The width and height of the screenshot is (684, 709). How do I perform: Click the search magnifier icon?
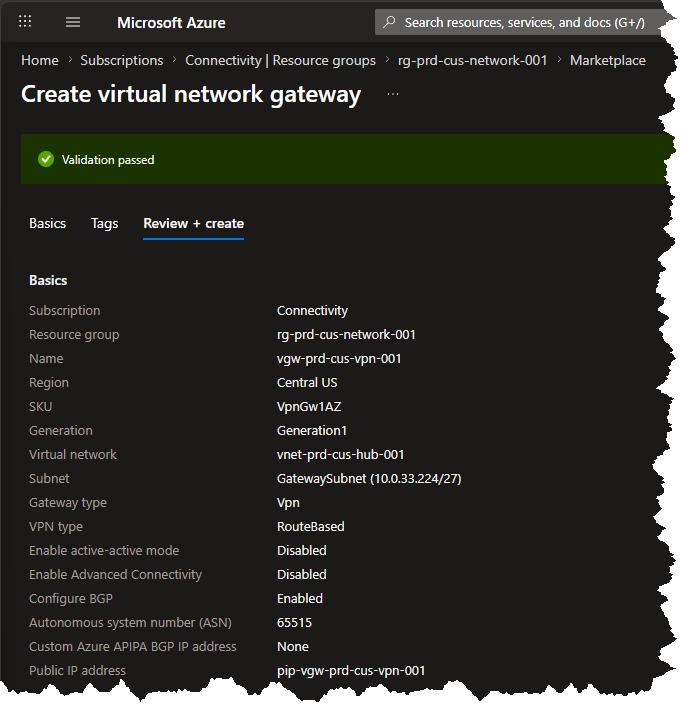coord(389,22)
